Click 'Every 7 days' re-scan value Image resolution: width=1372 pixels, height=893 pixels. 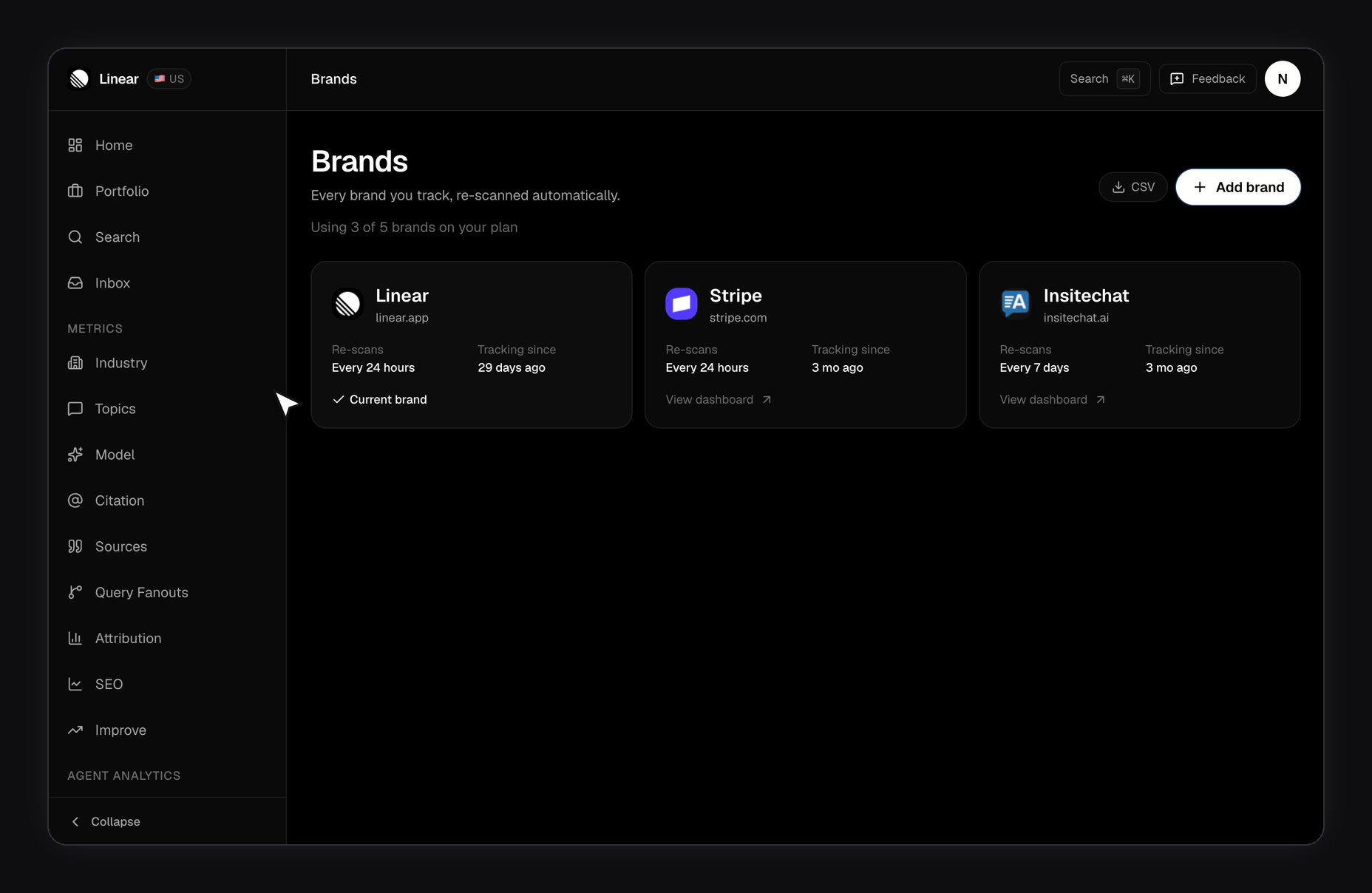point(1034,367)
